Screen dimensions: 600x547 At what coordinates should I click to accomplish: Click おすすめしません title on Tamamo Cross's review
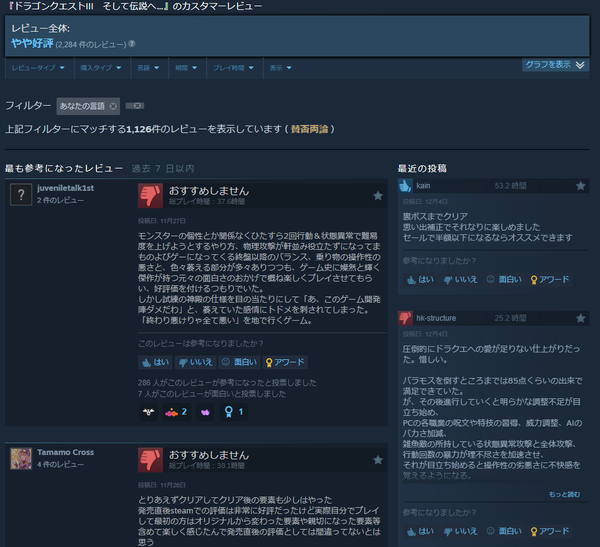pyautogui.click(x=209, y=455)
